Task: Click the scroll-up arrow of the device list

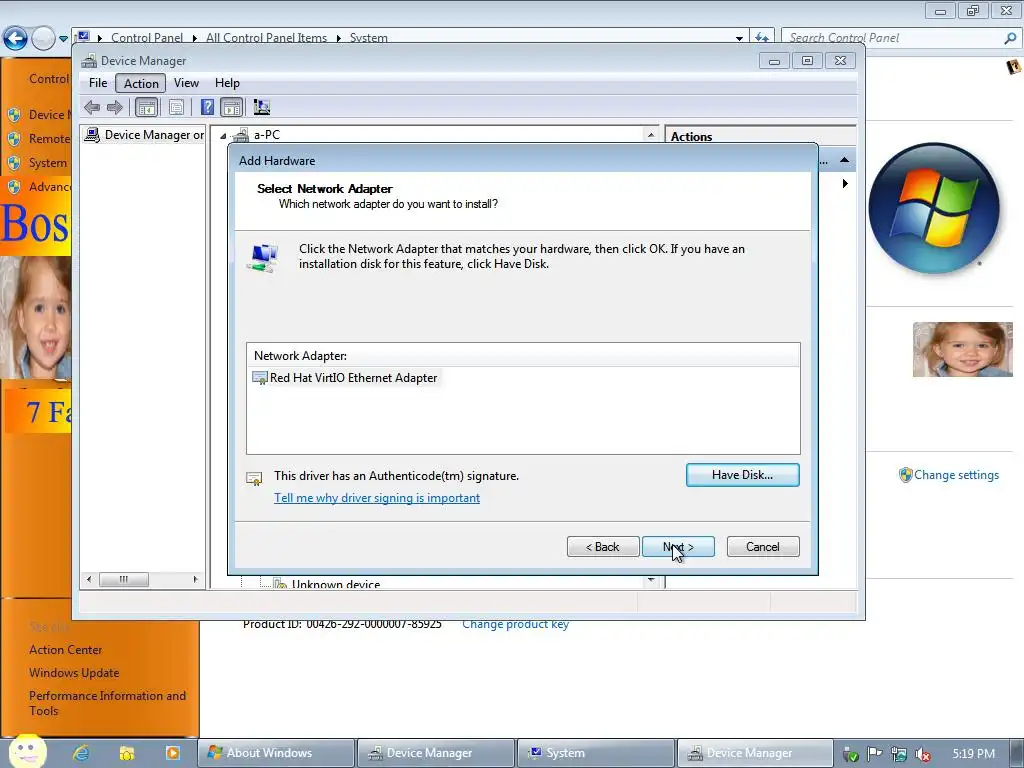Action: (650, 135)
